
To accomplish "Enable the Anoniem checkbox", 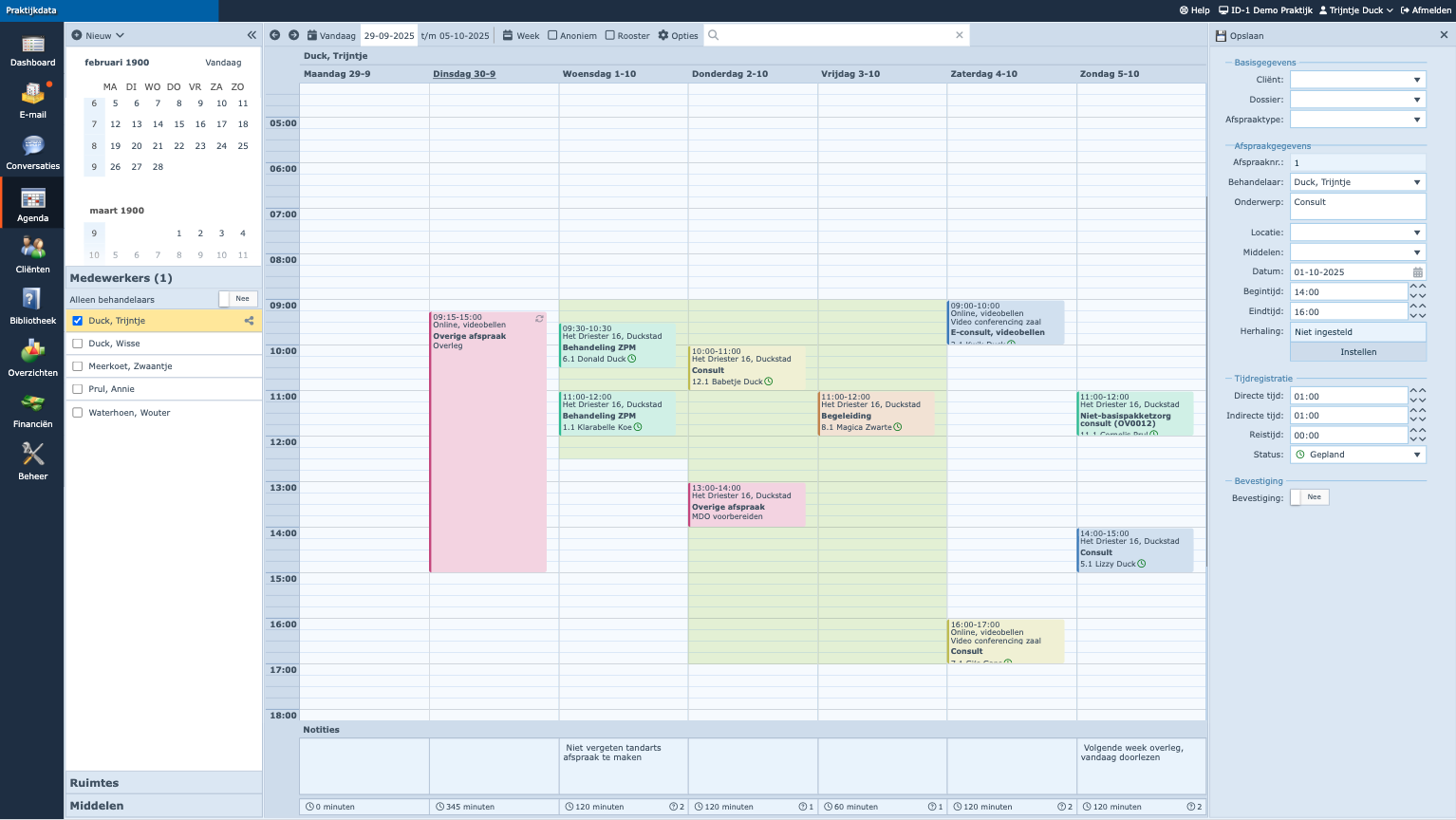I will tap(552, 35).
